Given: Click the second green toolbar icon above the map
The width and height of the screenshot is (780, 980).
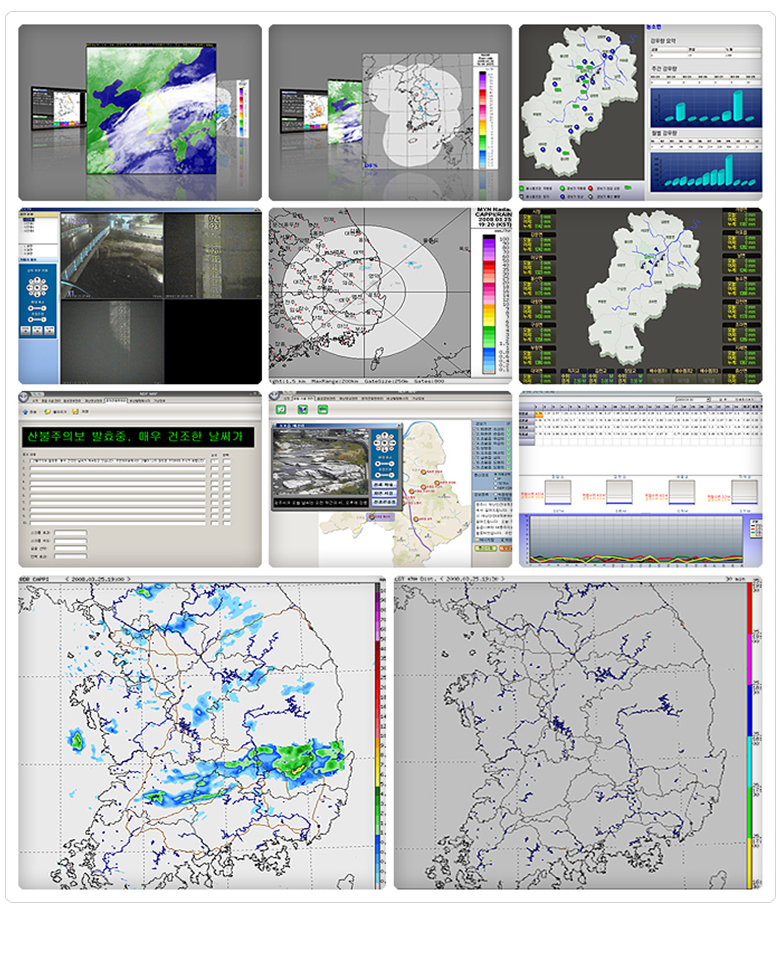Looking at the screenshot, I should 303,409.
